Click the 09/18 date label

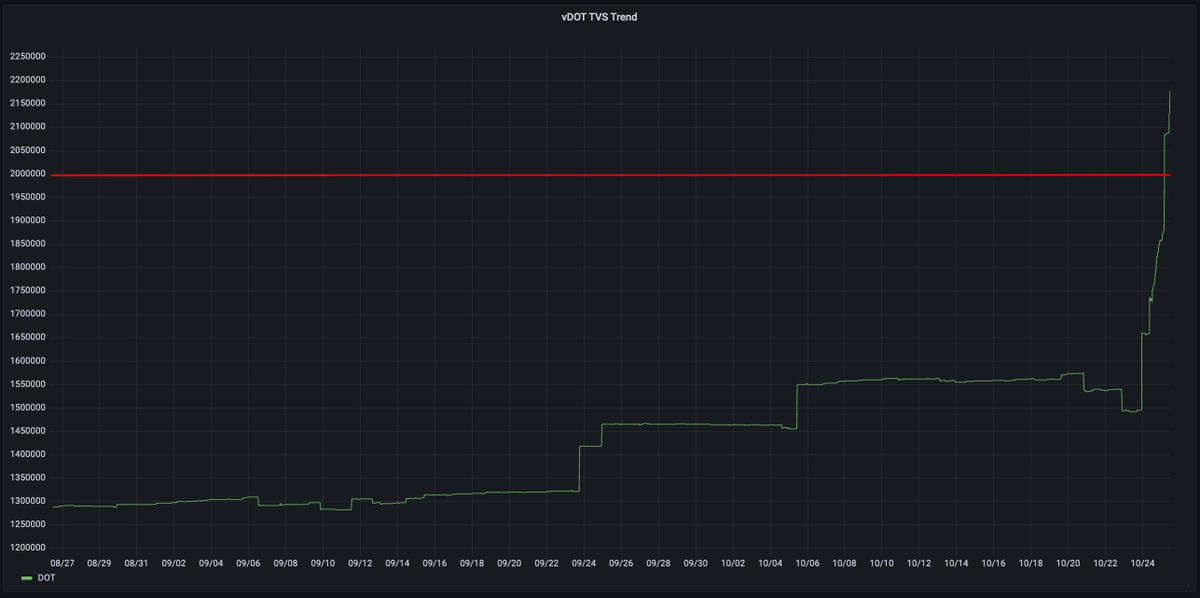[472, 563]
